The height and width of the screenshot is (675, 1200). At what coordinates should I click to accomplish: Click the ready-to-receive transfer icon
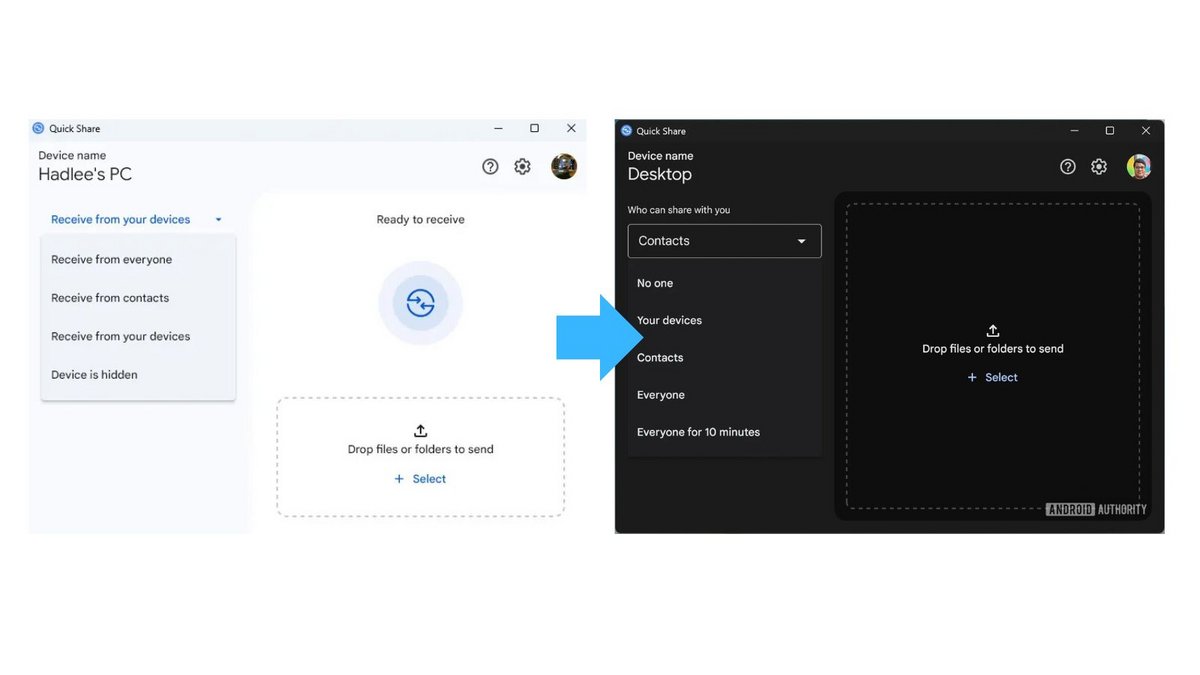pyautogui.click(x=420, y=303)
